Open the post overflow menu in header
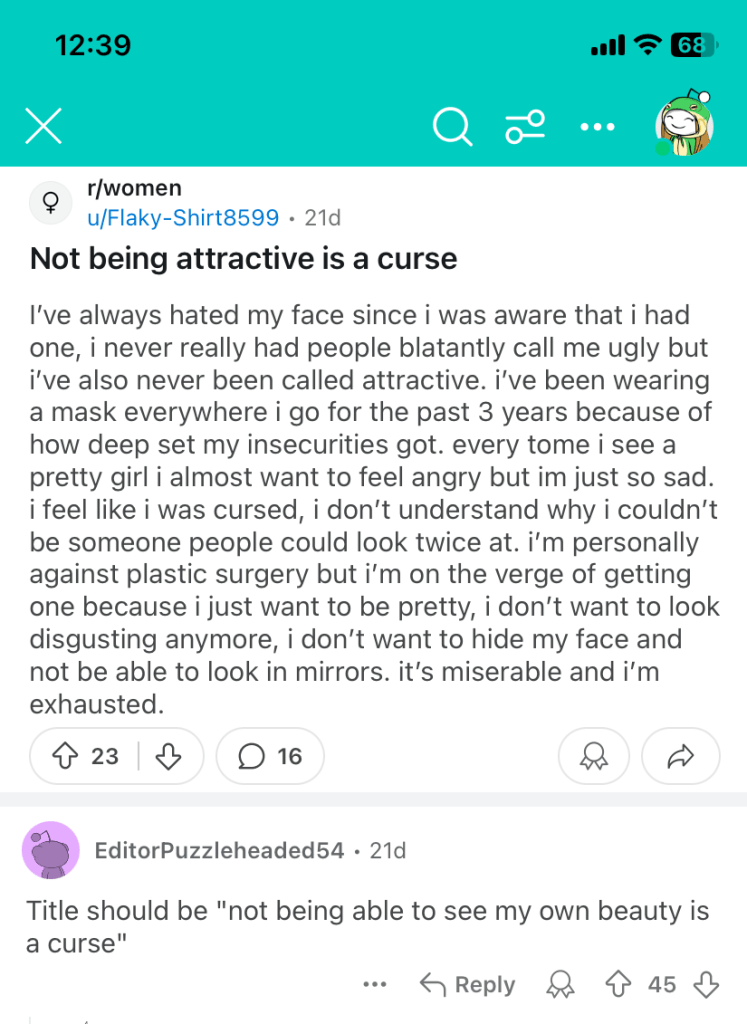747x1024 pixels. pos(598,127)
